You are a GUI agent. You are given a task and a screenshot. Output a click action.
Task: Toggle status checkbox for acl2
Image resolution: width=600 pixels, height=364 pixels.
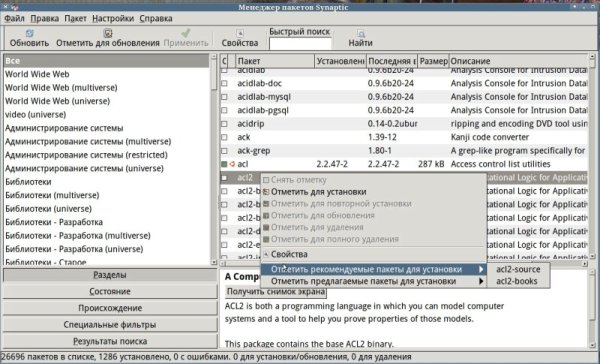224,178
